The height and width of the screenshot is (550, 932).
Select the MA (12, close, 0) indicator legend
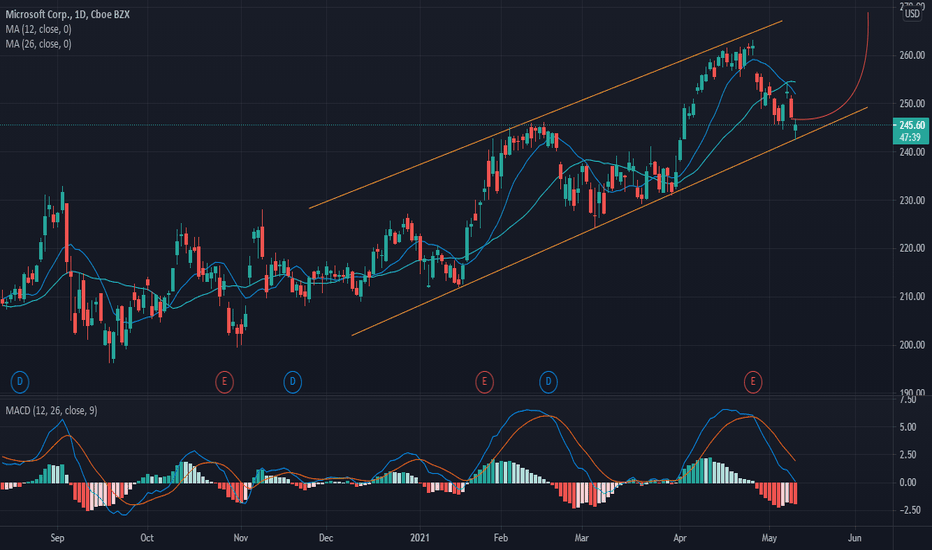click(39, 29)
